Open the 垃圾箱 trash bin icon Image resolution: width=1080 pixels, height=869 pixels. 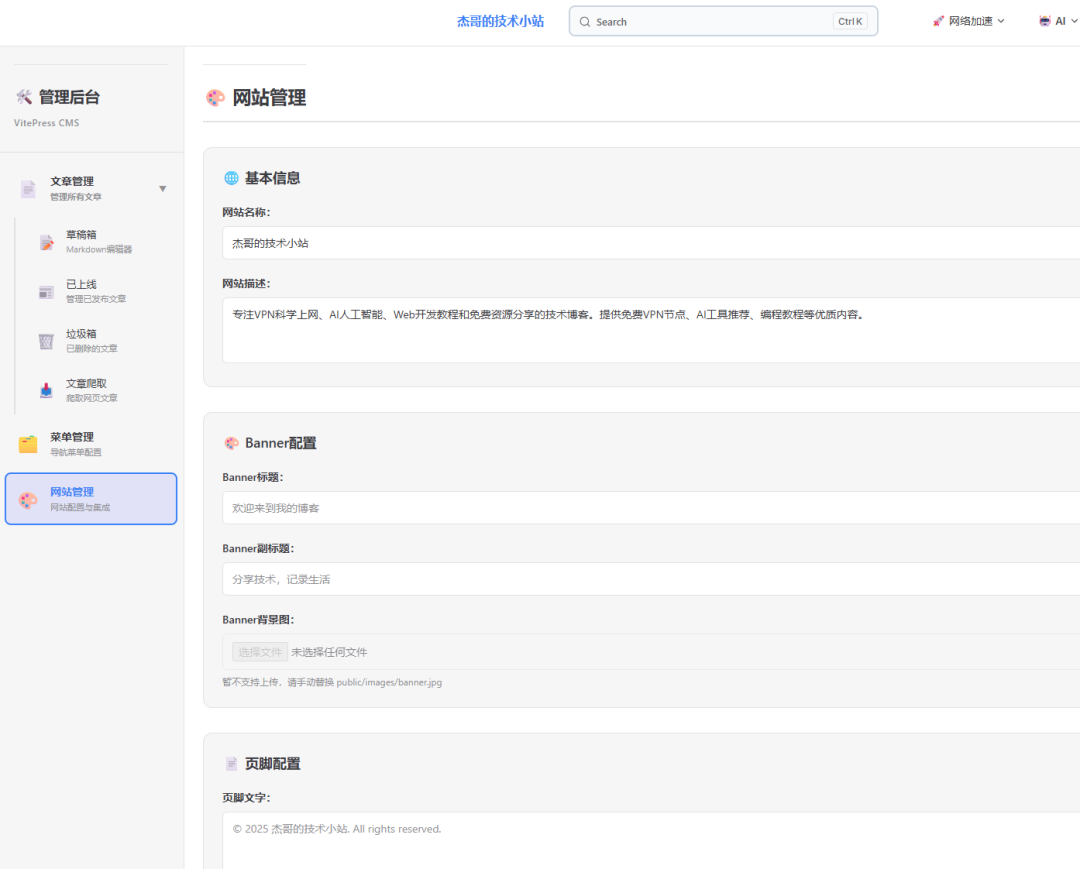45,341
